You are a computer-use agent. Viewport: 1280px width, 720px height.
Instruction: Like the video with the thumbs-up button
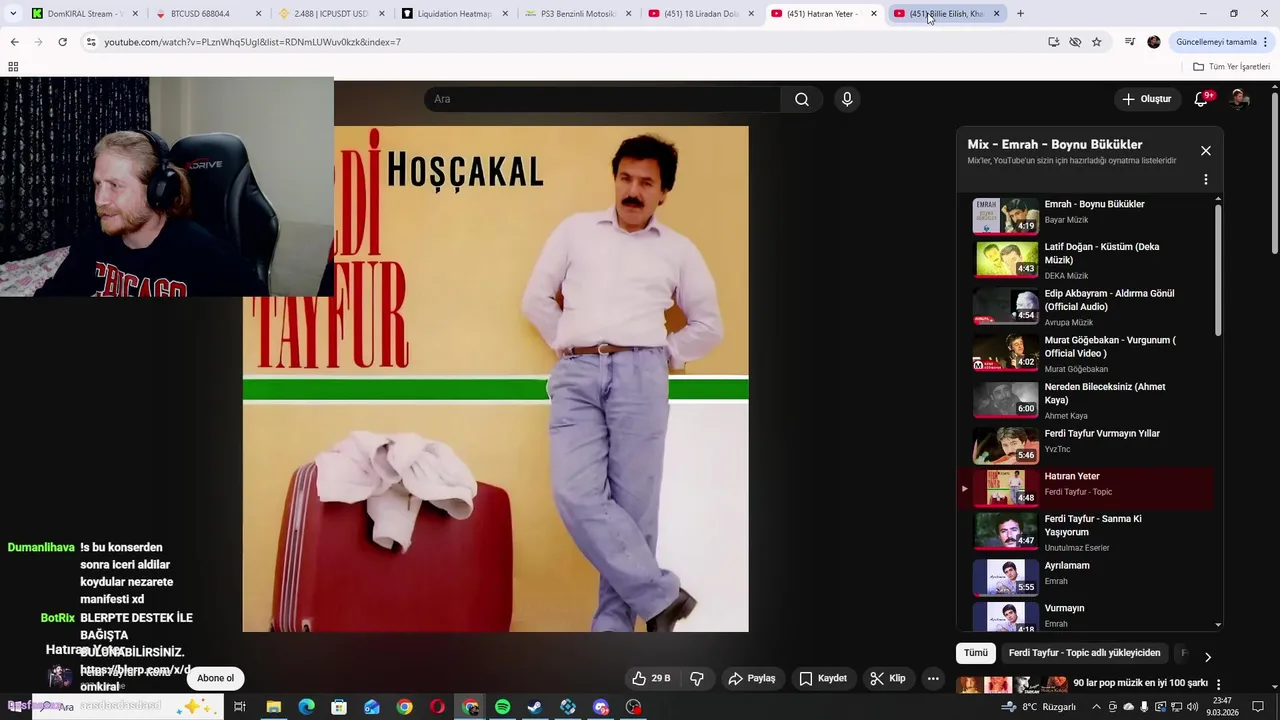(x=651, y=678)
